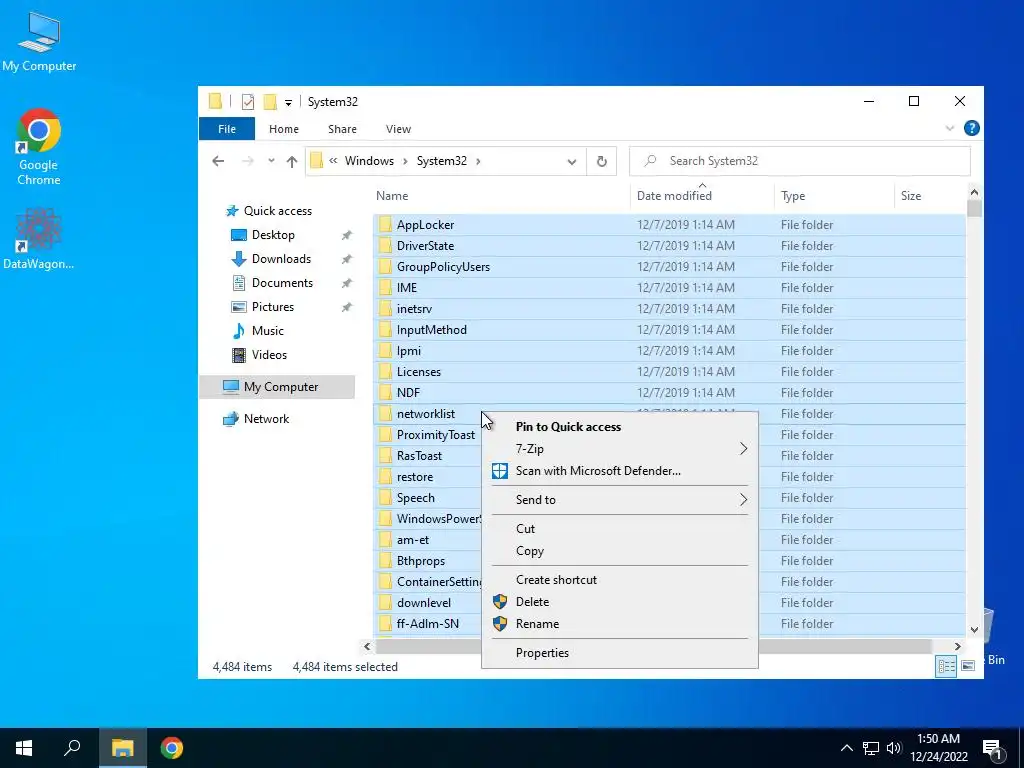Select the AppLocker folder
Screen dimensions: 1024x768
pyautogui.click(x=669, y=225)
